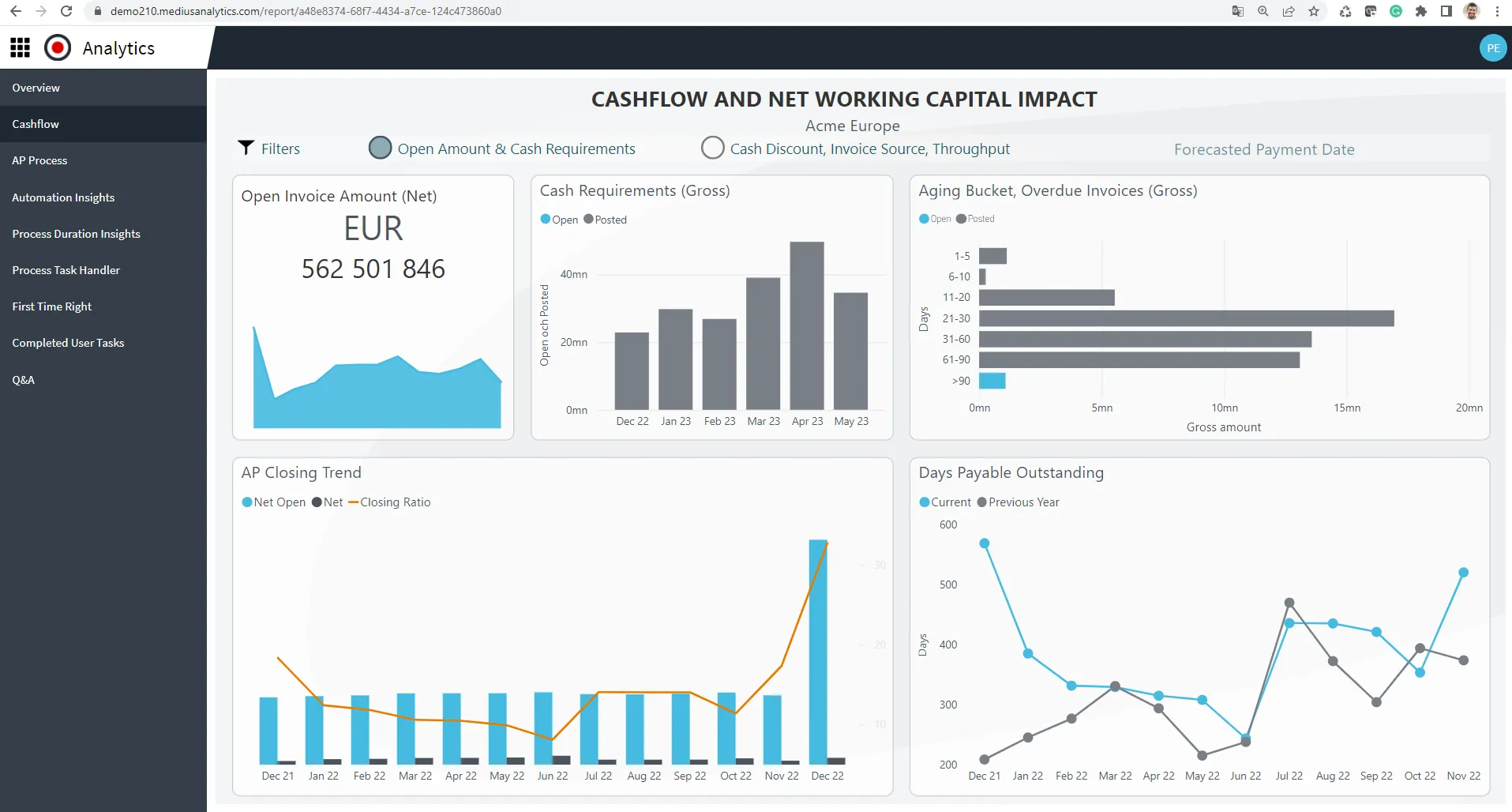Open the Overview page in sidebar
1512x812 pixels.
(103, 88)
